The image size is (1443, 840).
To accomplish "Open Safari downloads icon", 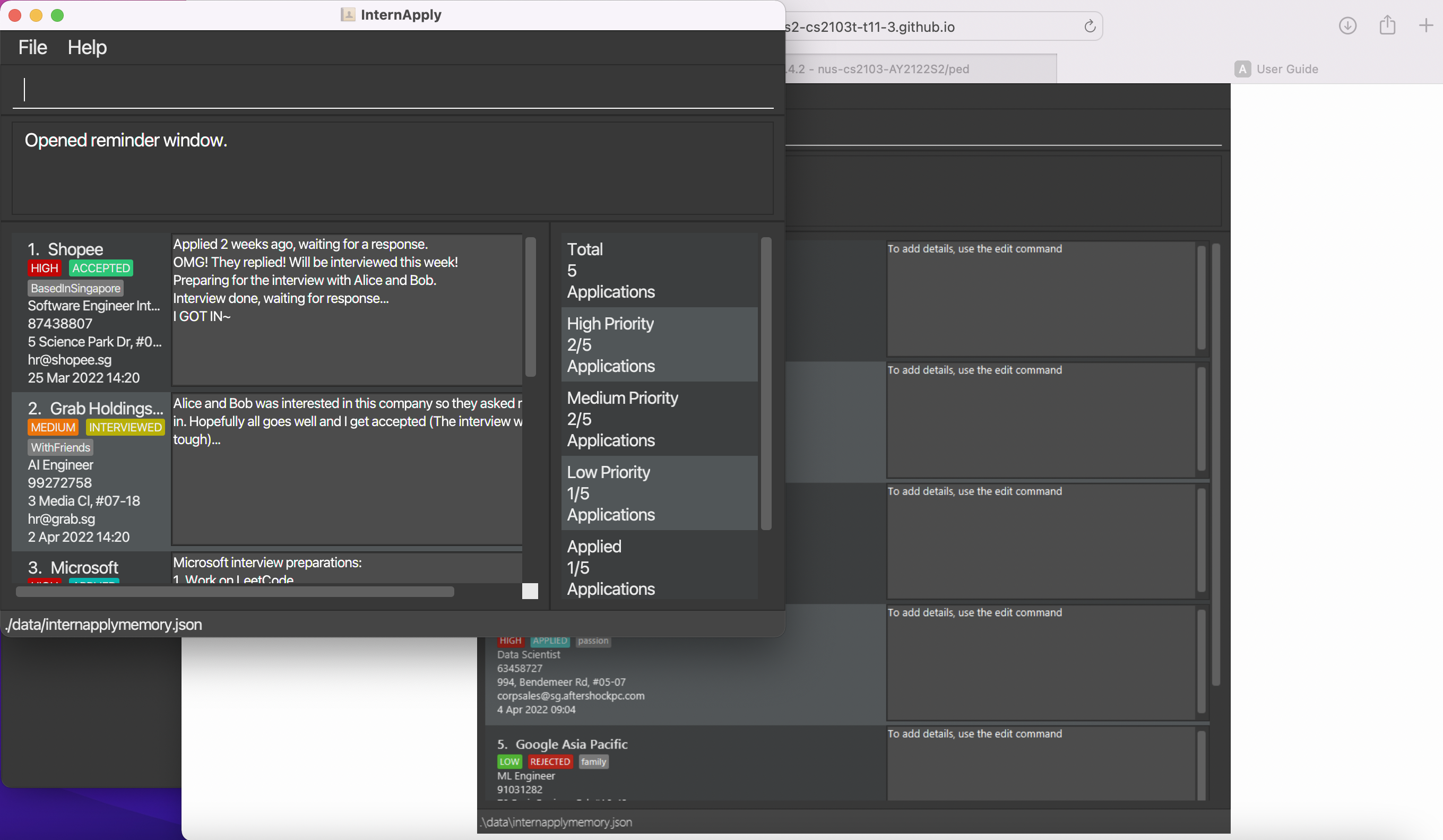I will tap(1347, 26).
